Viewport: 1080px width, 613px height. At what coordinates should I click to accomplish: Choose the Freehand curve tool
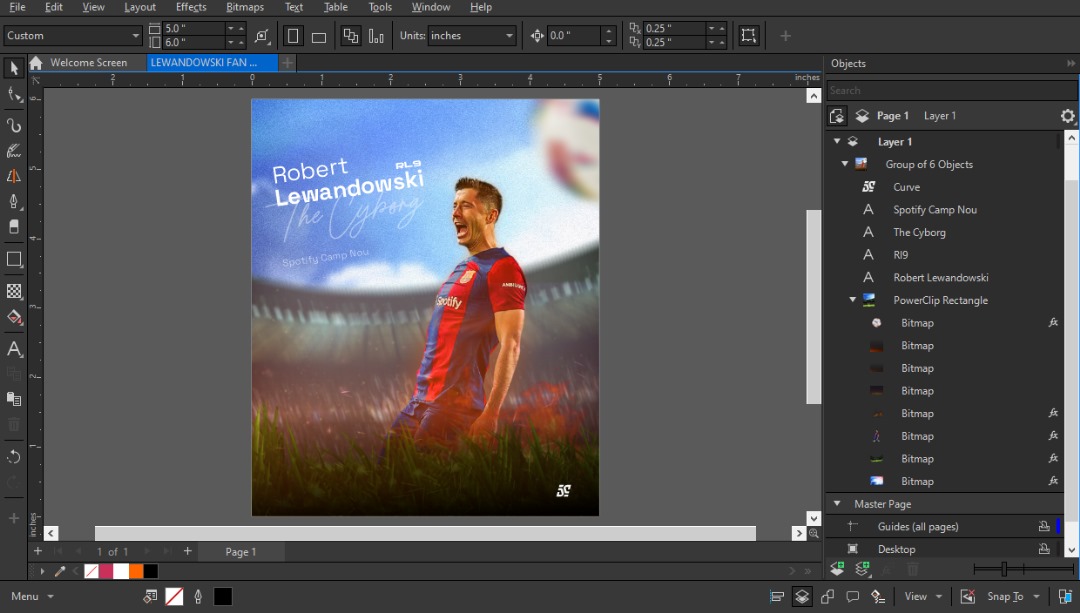click(x=14, y=125)
